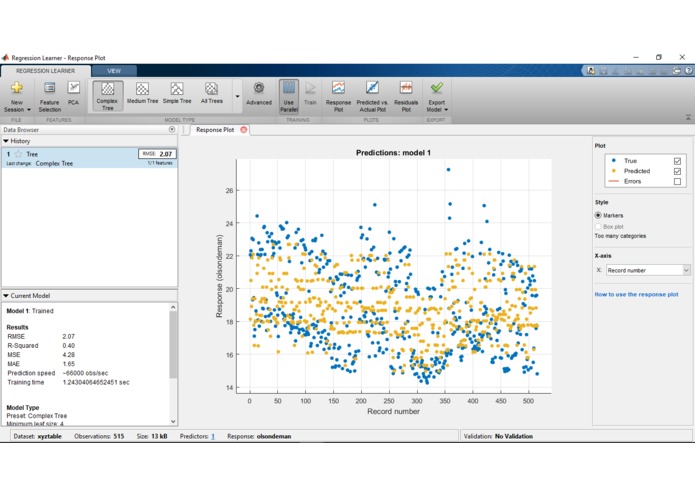Screen dimensions: 695x494
Task: Toggle the True points checkbox
Action: (677, 161)
